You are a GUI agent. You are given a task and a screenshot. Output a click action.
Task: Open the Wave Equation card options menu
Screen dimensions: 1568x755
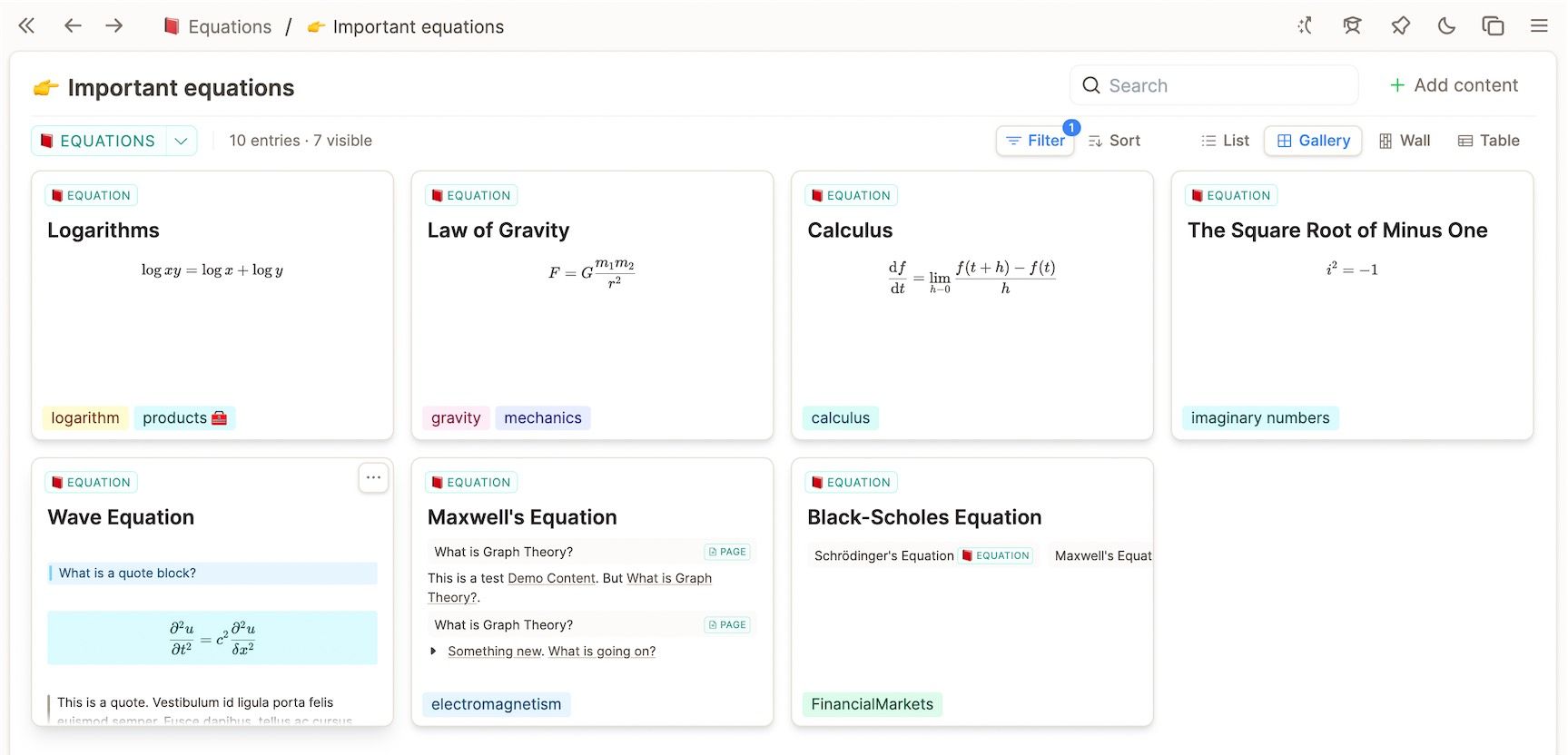pos(373,477)
